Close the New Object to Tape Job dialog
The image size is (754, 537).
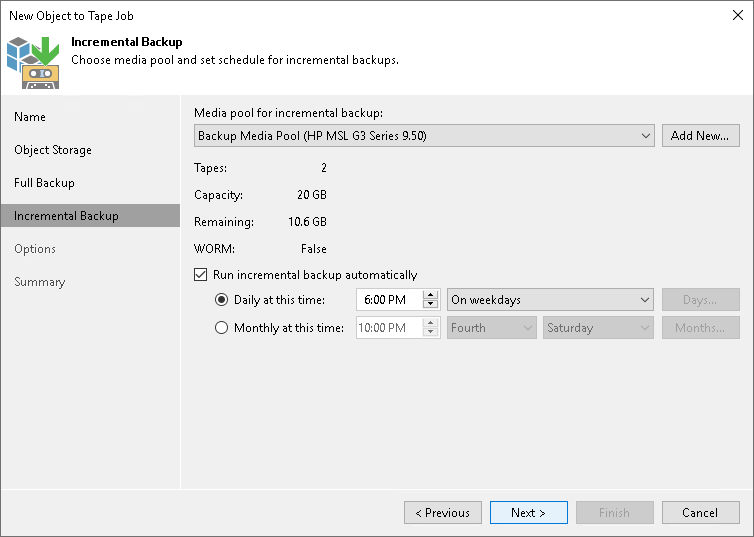738,15
